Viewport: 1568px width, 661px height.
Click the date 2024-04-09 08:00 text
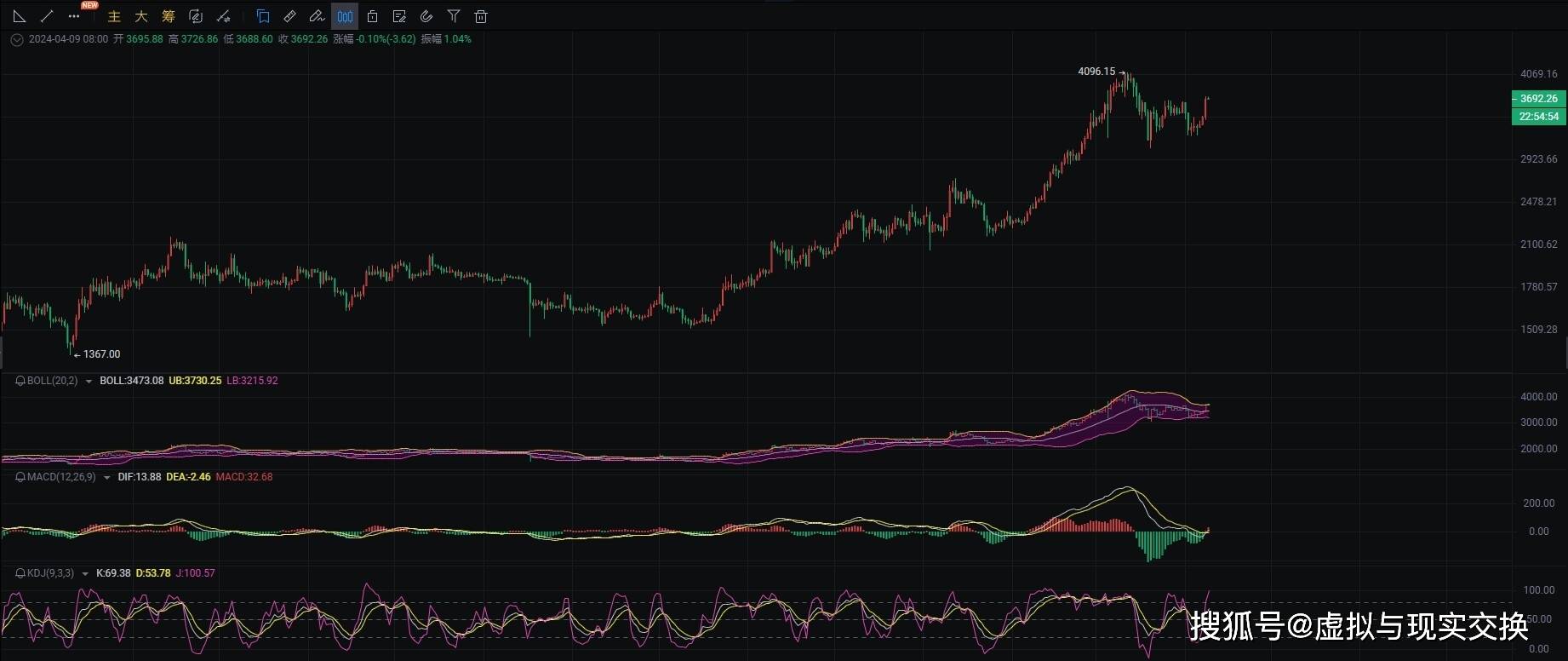coord(68,39)
